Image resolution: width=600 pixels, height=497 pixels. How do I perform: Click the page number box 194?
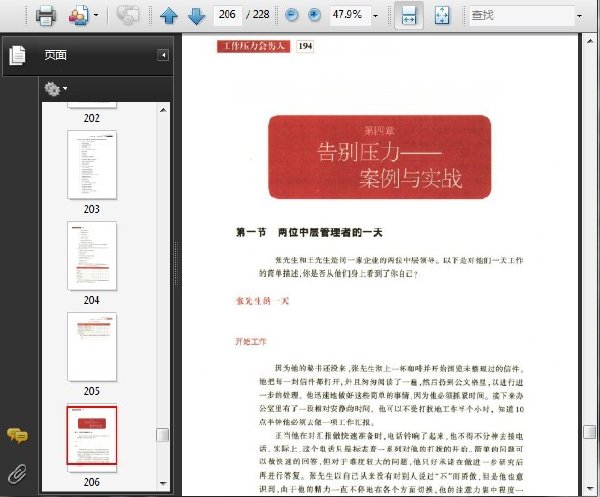305,46
